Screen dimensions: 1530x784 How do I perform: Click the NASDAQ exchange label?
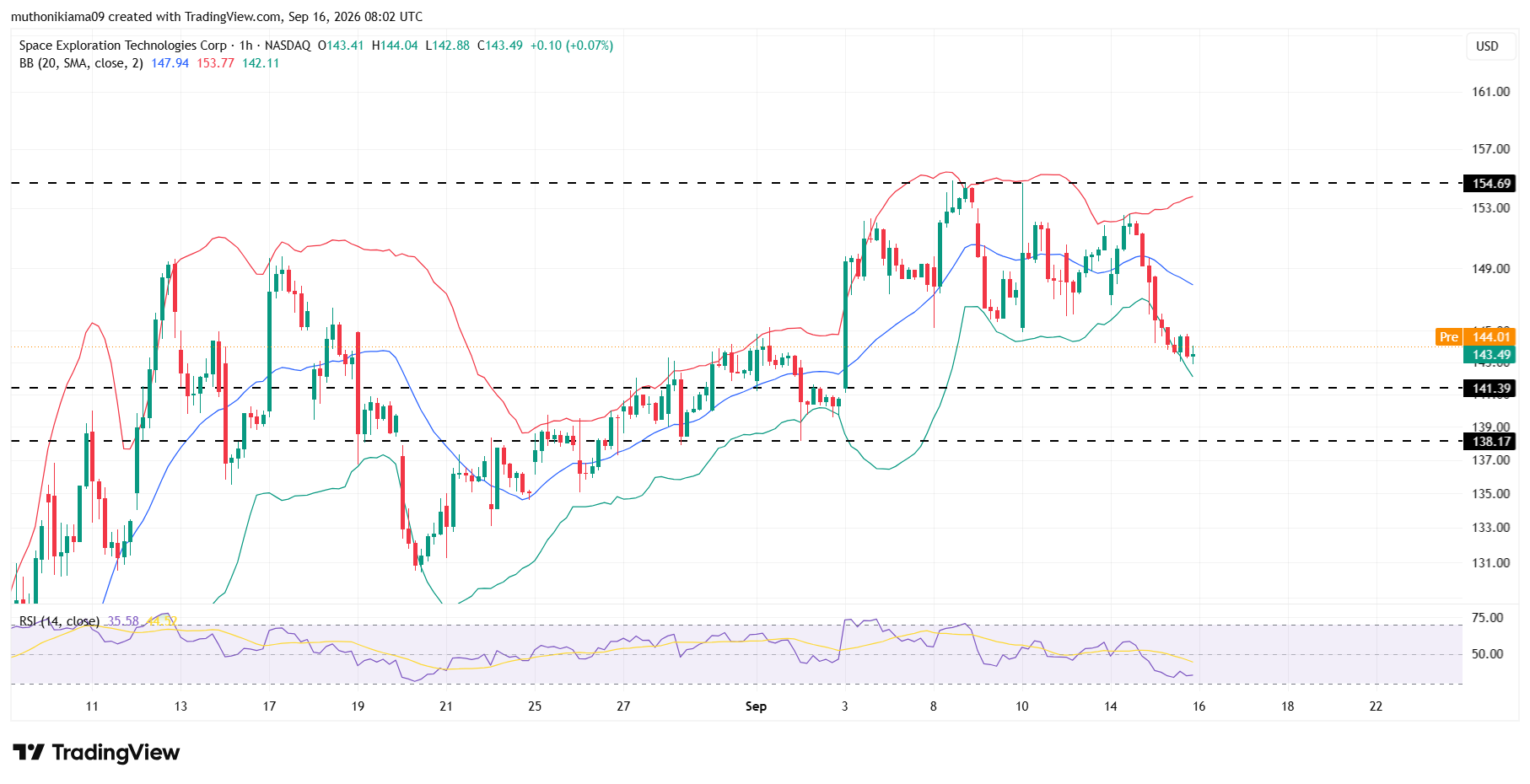point(288,46)
